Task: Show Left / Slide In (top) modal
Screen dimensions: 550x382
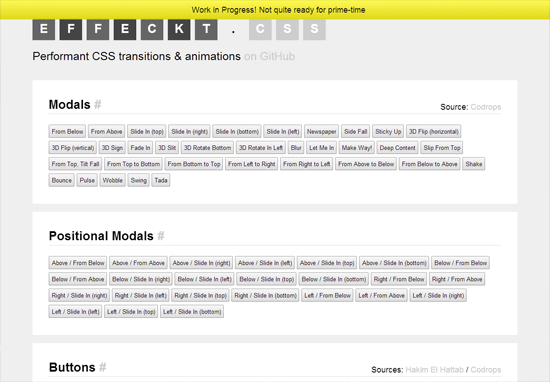Action: (131, 311)
